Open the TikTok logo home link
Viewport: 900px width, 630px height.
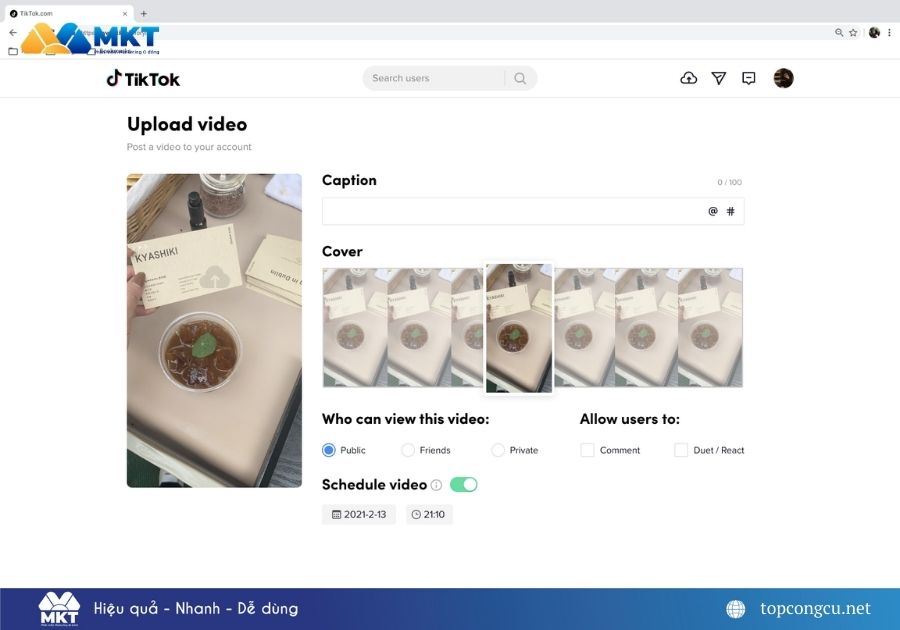(x=143, y=79)
